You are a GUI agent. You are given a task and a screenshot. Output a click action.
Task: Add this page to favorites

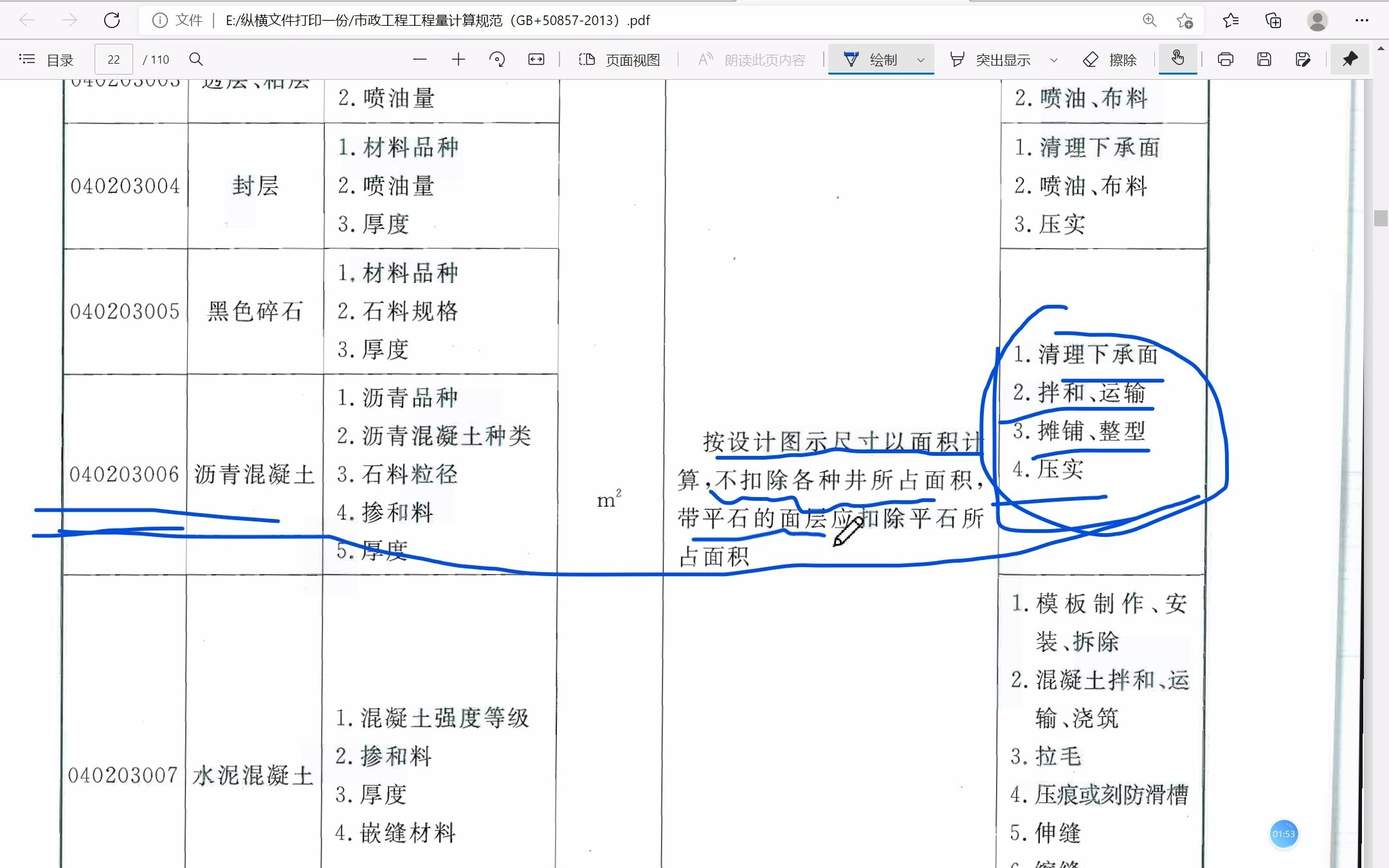tap(1185, 21)
